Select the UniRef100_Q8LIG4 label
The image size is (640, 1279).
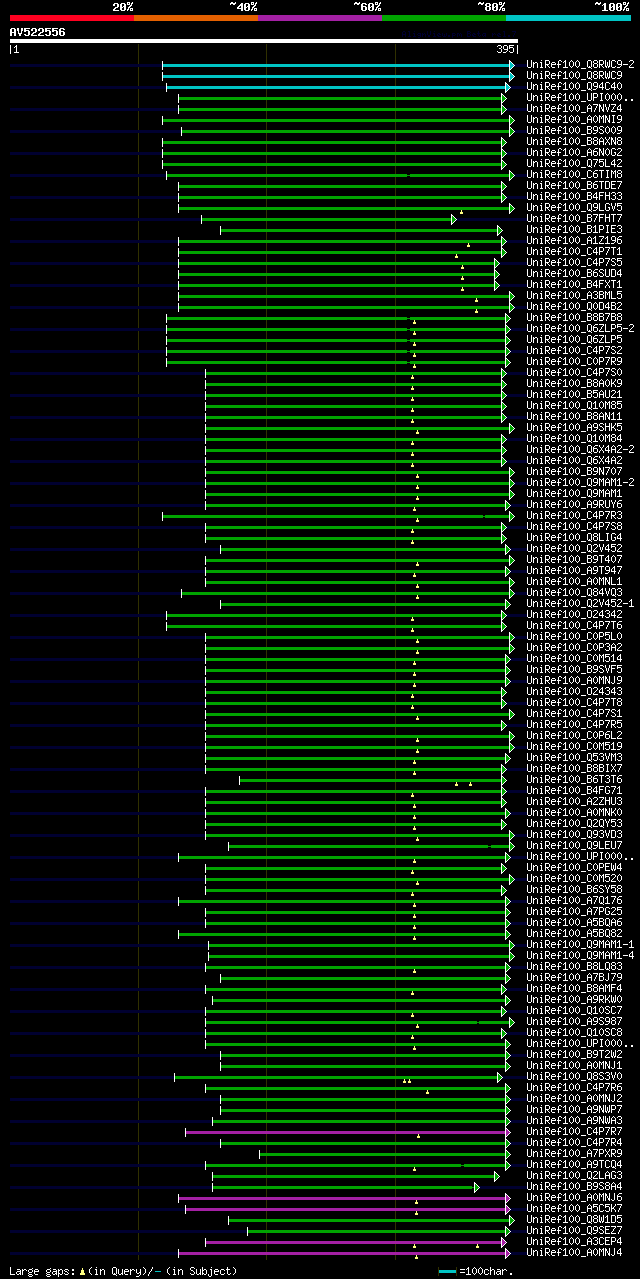click(575, 537)
